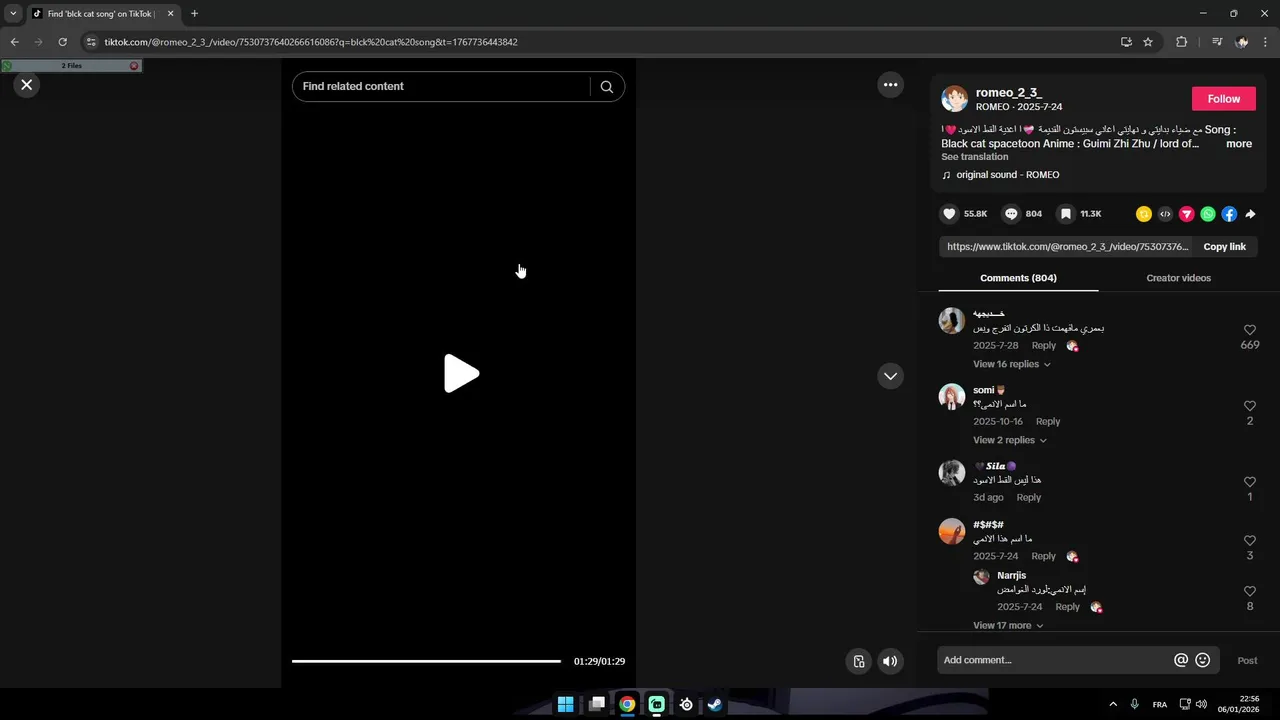
Task: Select Comments (804) tab
Action: (1018, 278)
